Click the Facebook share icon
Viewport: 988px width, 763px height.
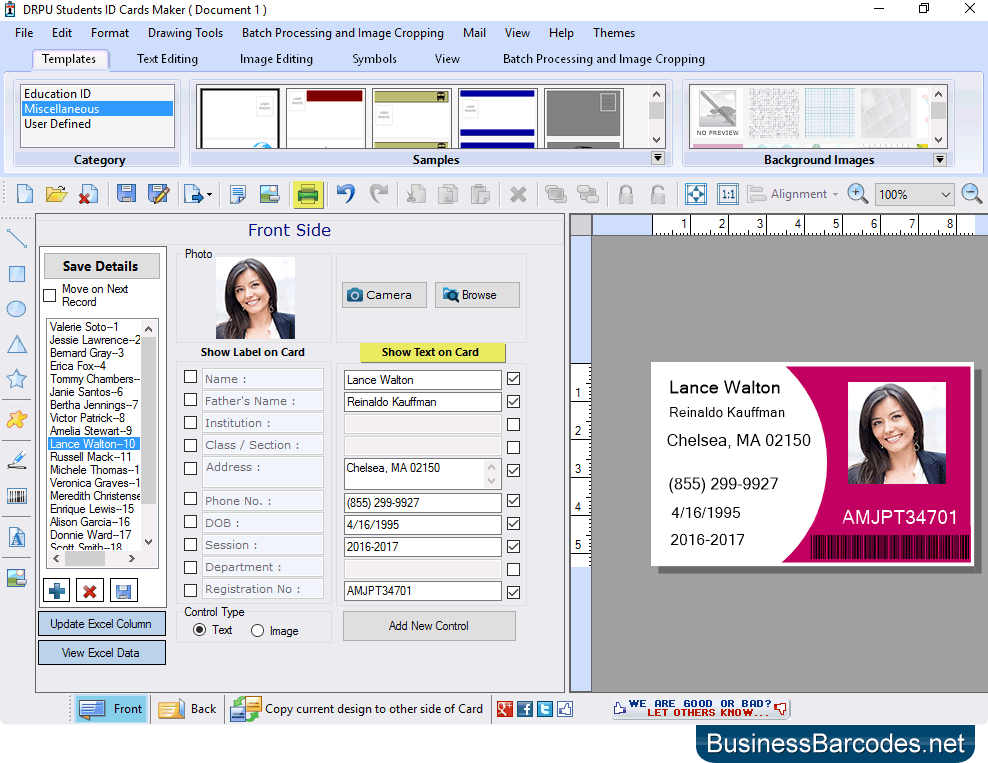point(525,709)
